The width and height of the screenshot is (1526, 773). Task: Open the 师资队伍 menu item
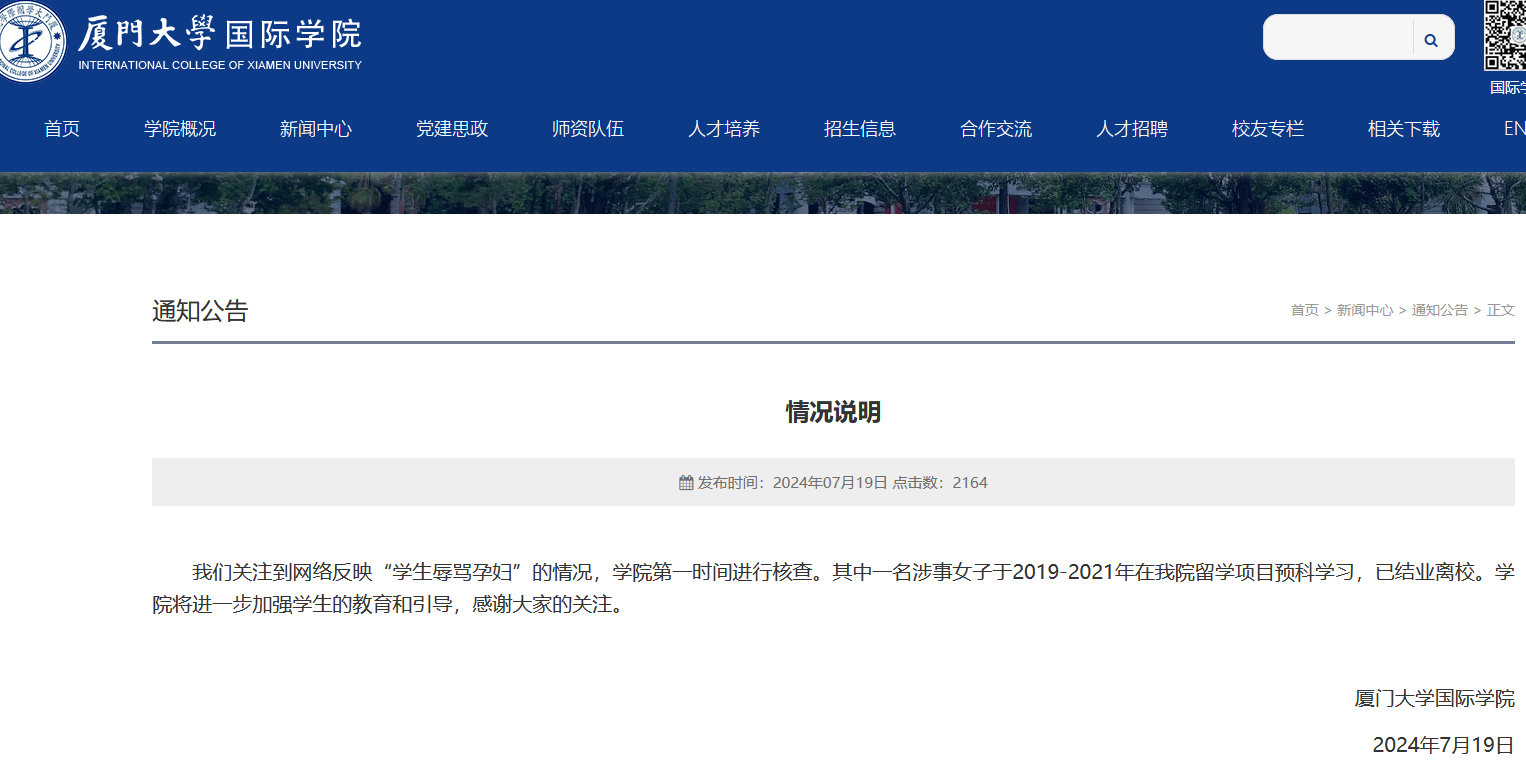coord(588,129)
